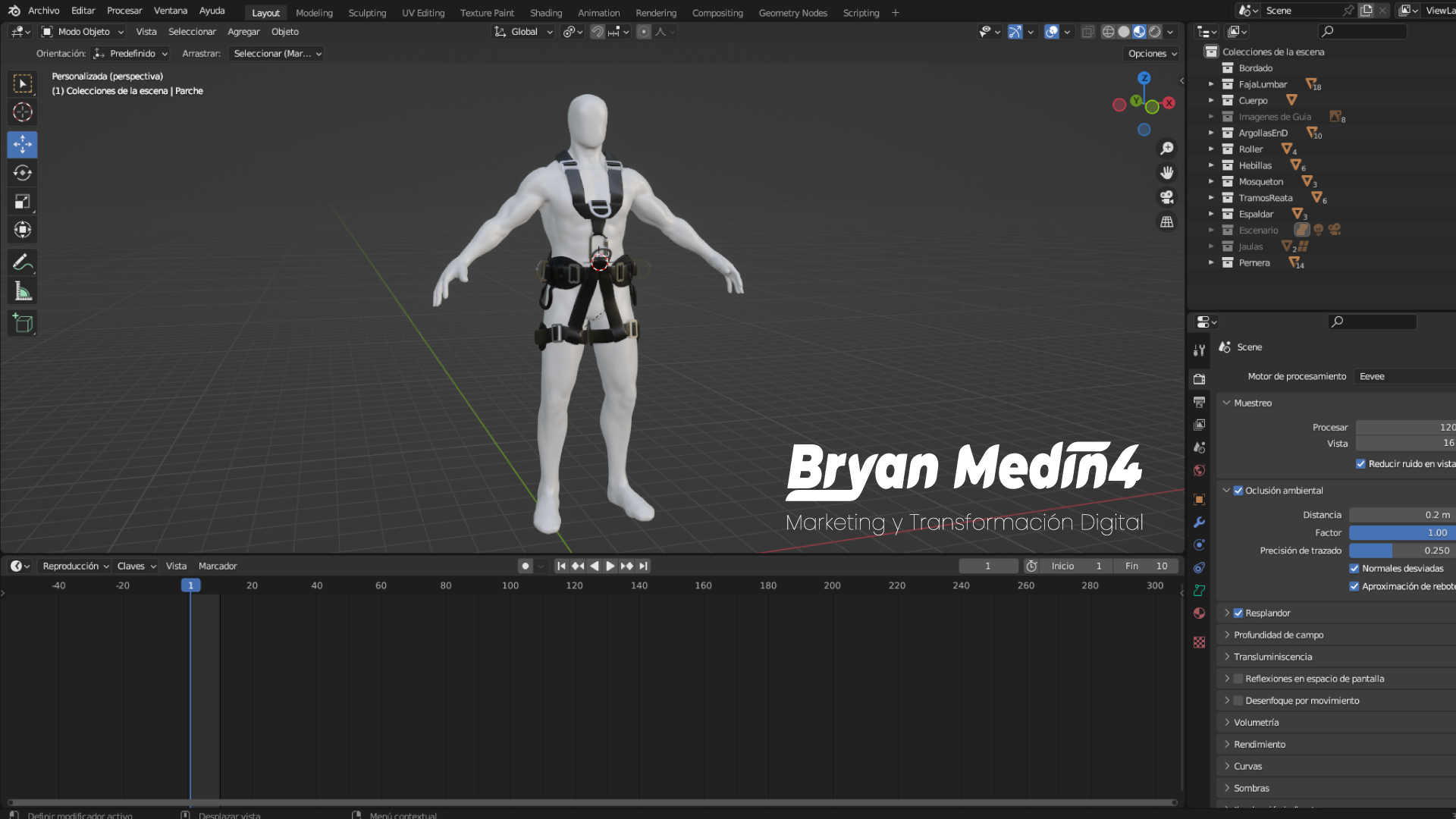This screenshot has width=1456, height=819.
Task: Adjust the Precisión de trazado slider
Action: coord(1401,551)
